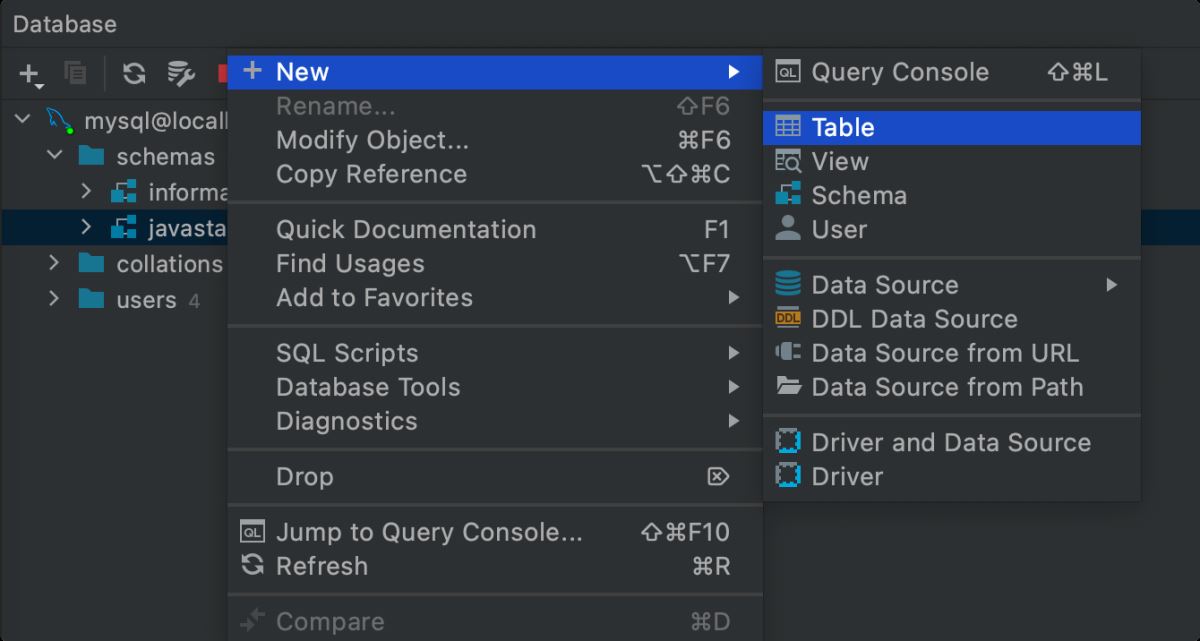Open the SQL Scripts submenu
The width and height of the screenshot is (1200, 641).
tap(347, 353)
